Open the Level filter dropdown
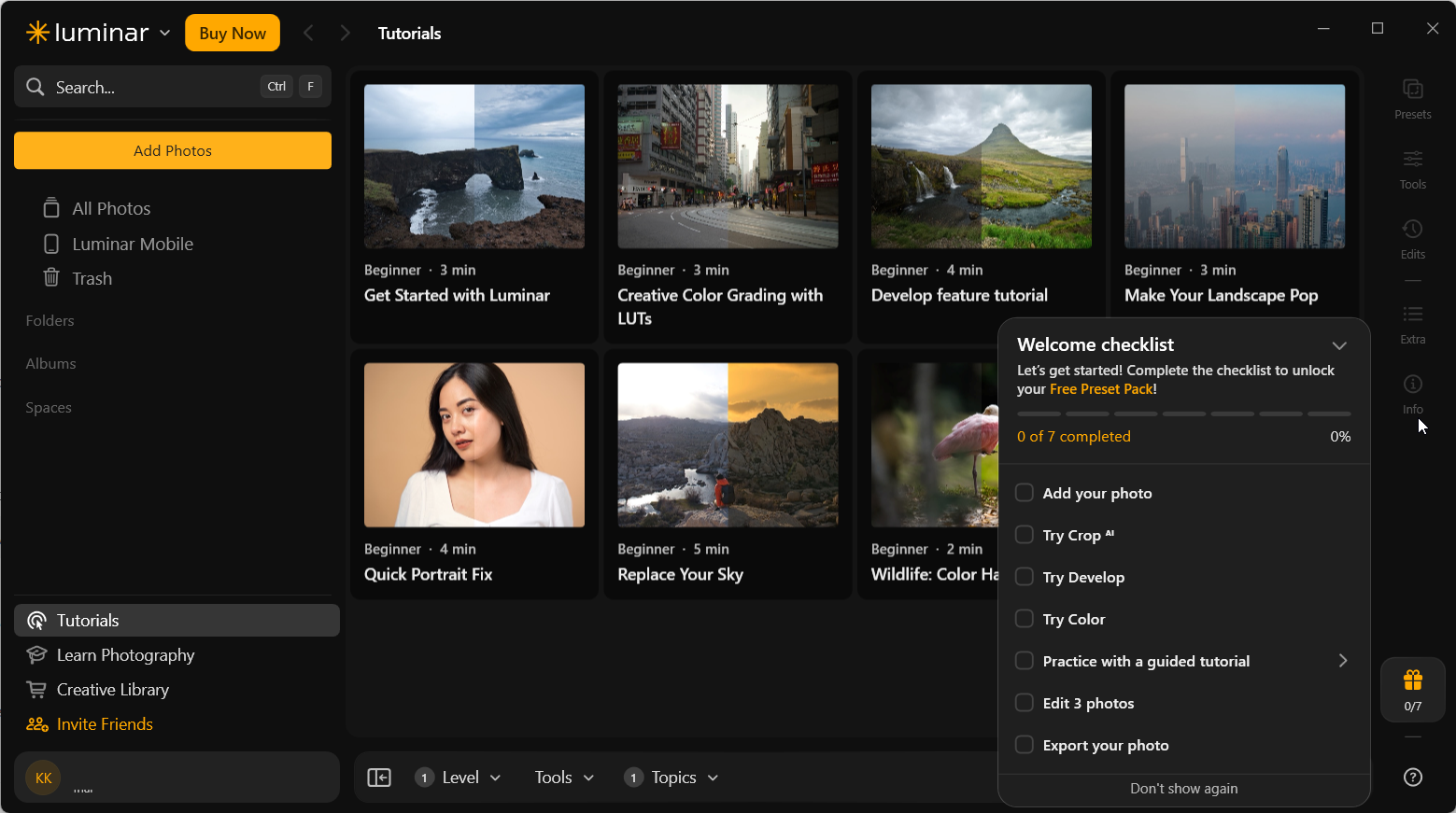This screenshot has height=813, width=1456. click(459, 778)
